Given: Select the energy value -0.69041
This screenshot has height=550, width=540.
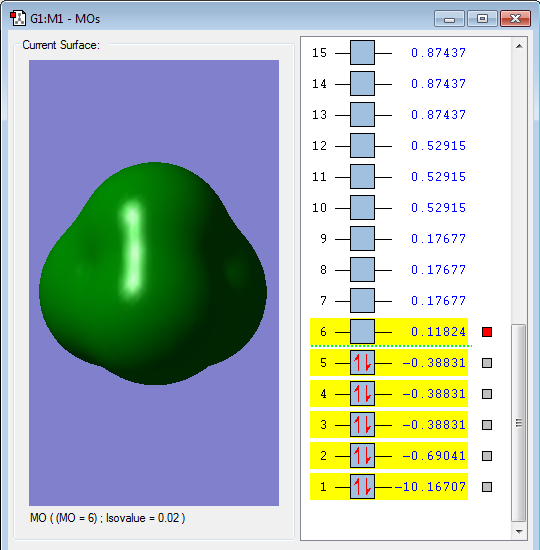Looking at the screenshot, I should click(x=434, y=456).
